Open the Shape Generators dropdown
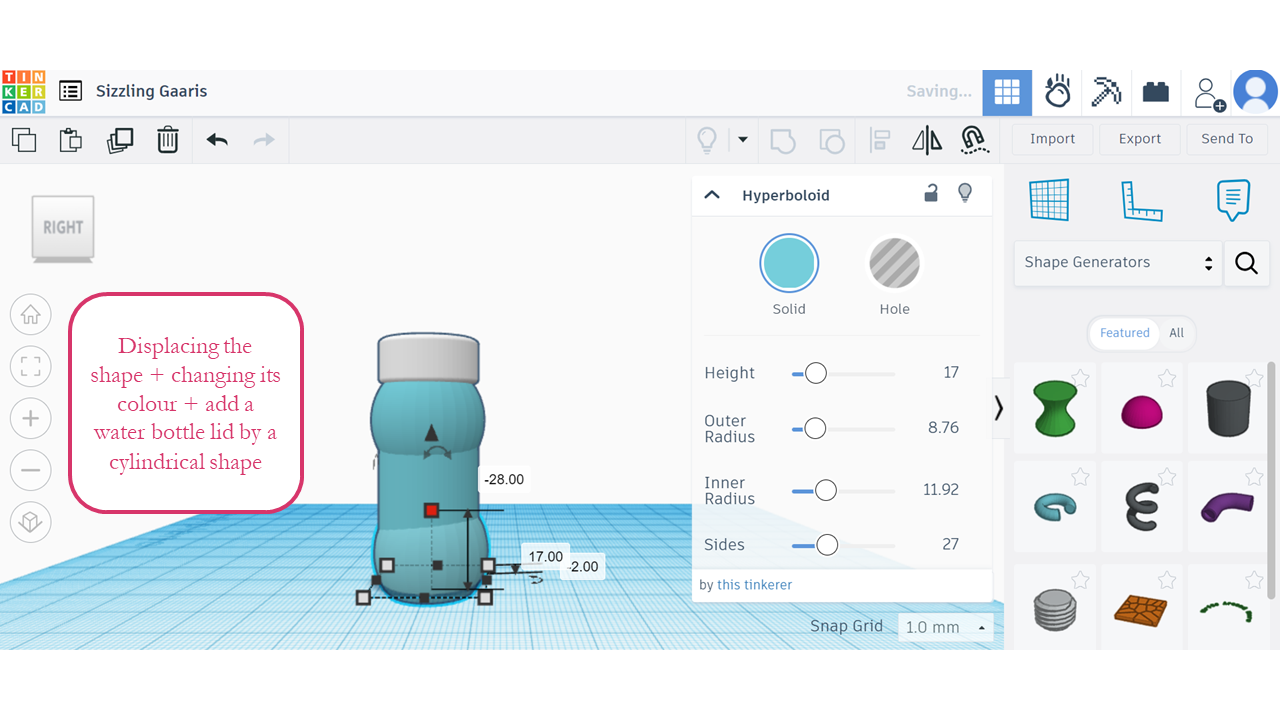This screenshot has height=720, width=1280. click(x=1118, y=263)
